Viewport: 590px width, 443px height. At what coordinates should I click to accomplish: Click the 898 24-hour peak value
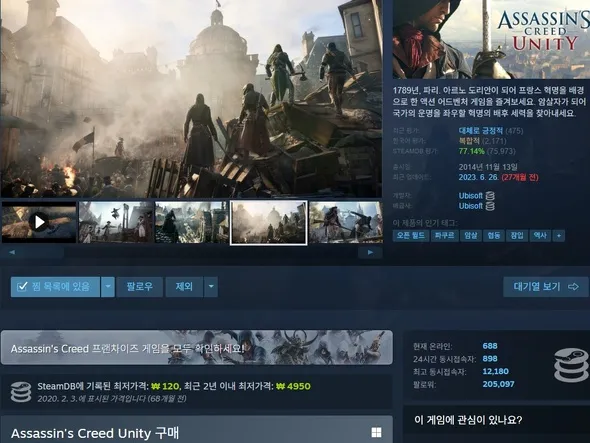(x=490, y=359)
